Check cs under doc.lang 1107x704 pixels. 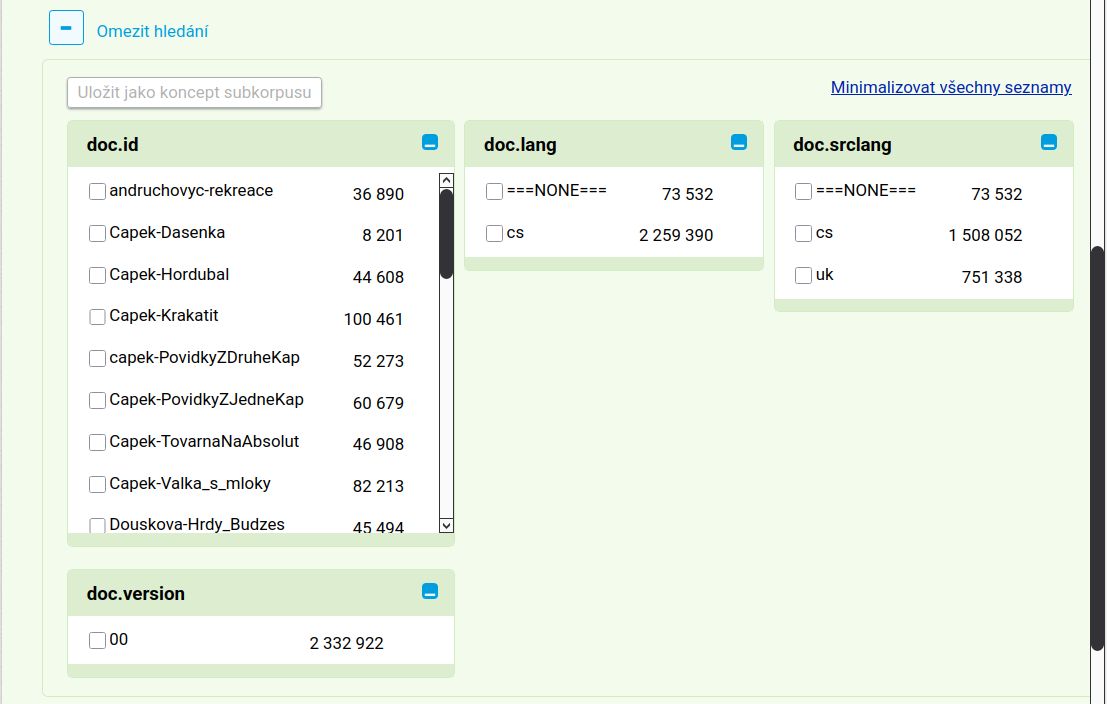[494, 233]
